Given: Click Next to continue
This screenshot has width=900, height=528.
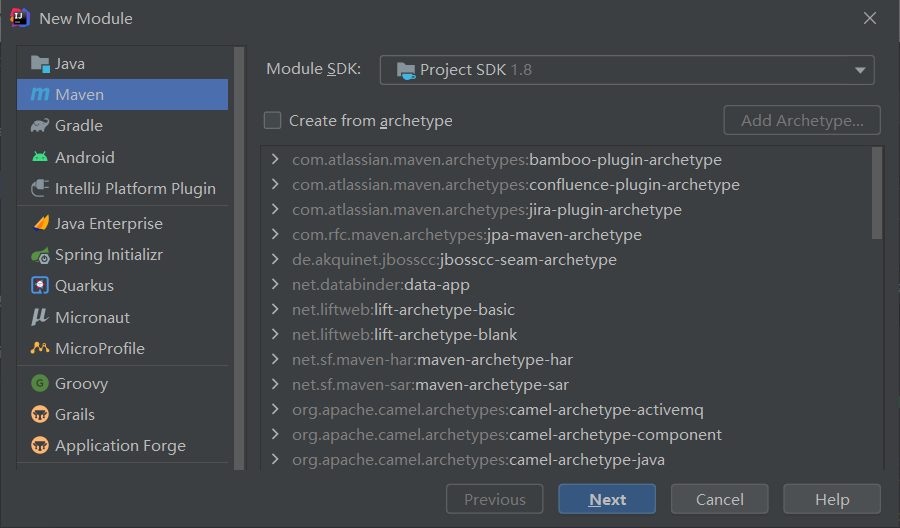Looking at the screenshot, I should (607, 499).
